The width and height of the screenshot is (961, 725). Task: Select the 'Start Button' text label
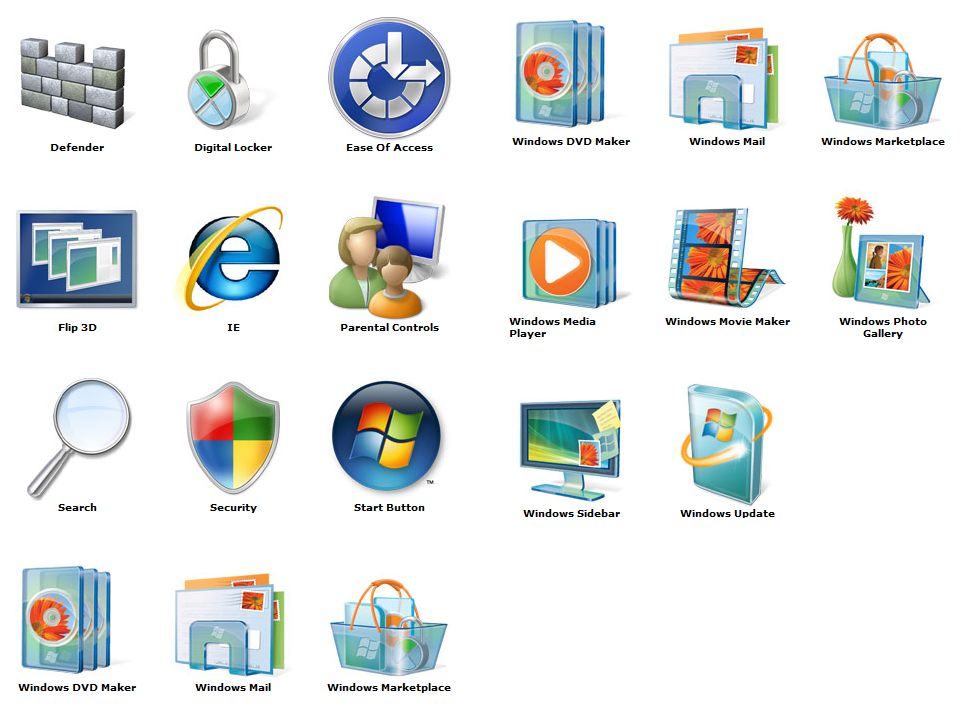(x=389, y=507)
